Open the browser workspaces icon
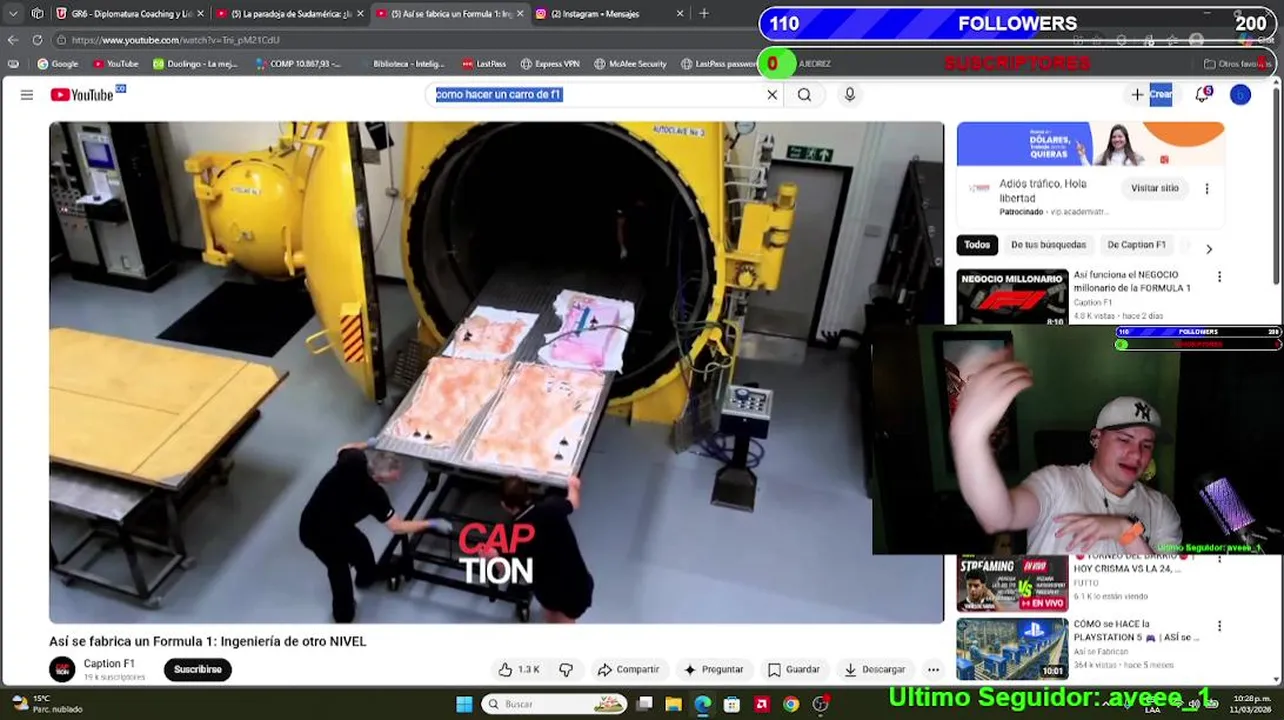1284x720 pixels. tap(38, 14)
